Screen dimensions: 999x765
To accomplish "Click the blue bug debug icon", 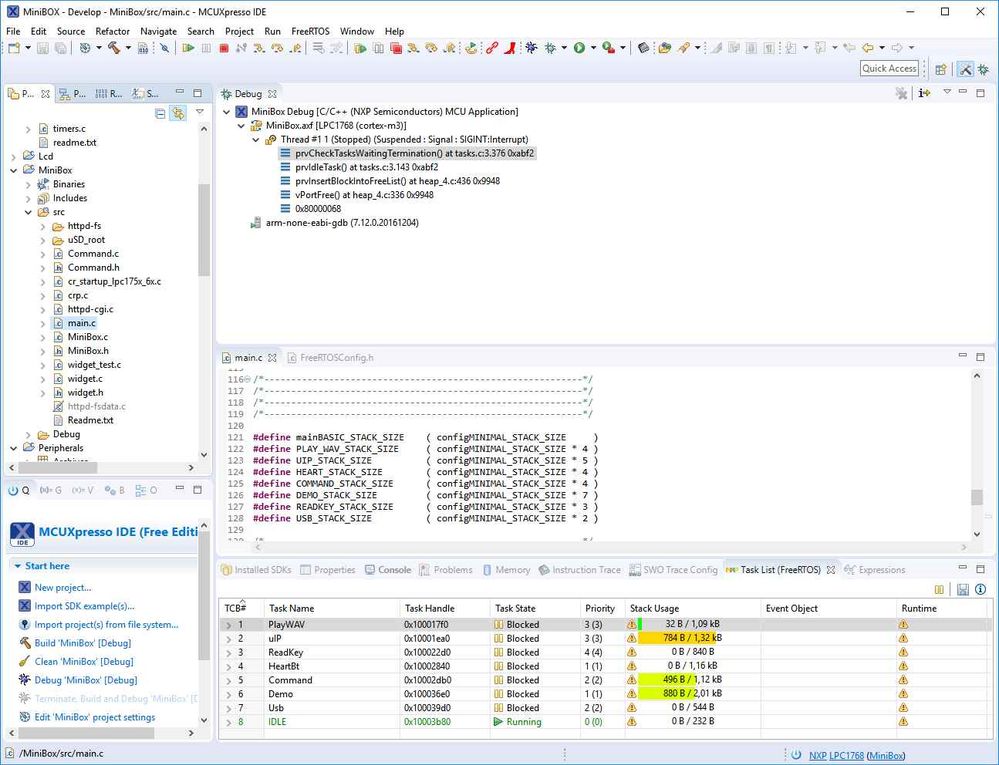I will [x=531, y=48].
